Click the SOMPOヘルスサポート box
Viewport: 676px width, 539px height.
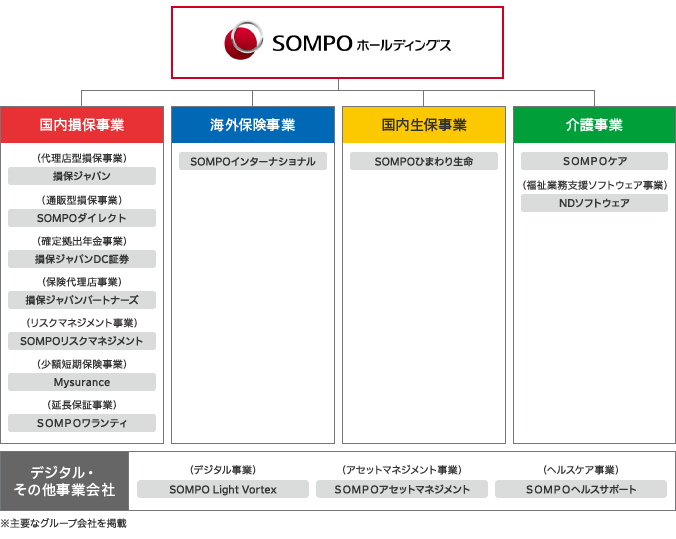pyautogui.click(x=581, y=489)
